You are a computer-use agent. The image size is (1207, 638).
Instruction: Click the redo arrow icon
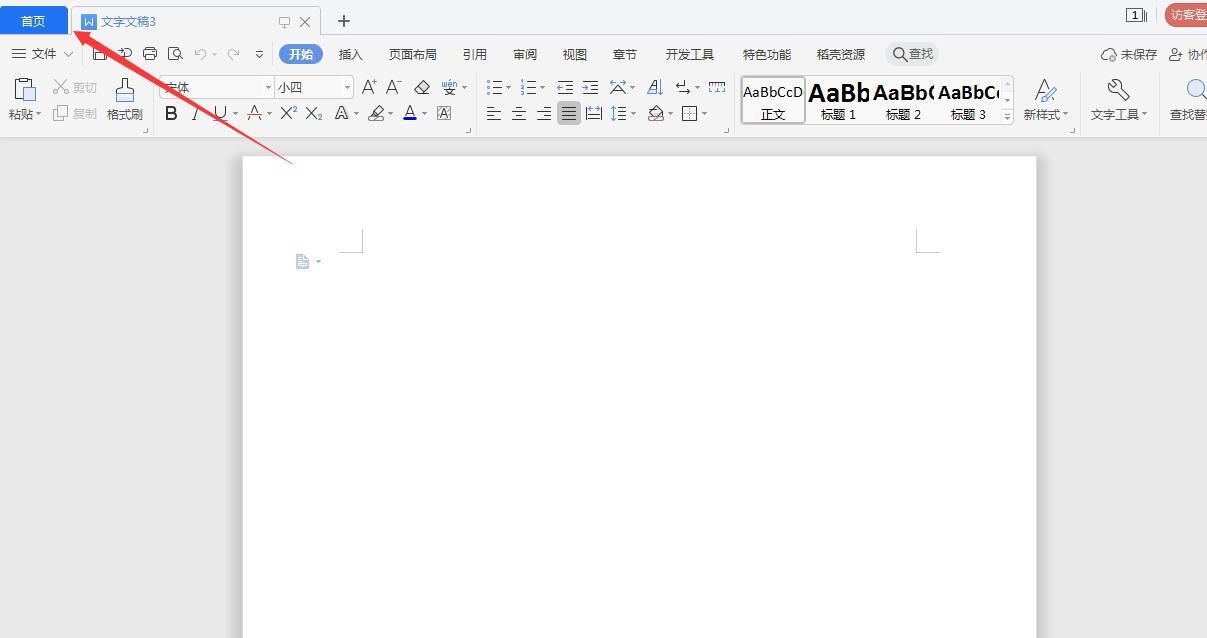point(233,54)
